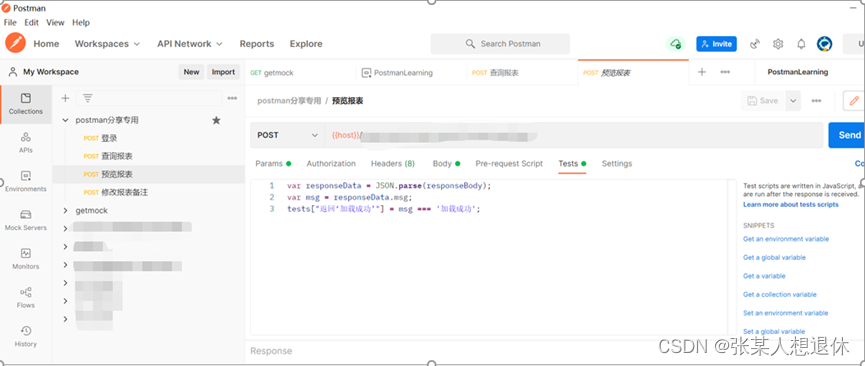Open Flows in the sidebar

(x=25, y=297)
